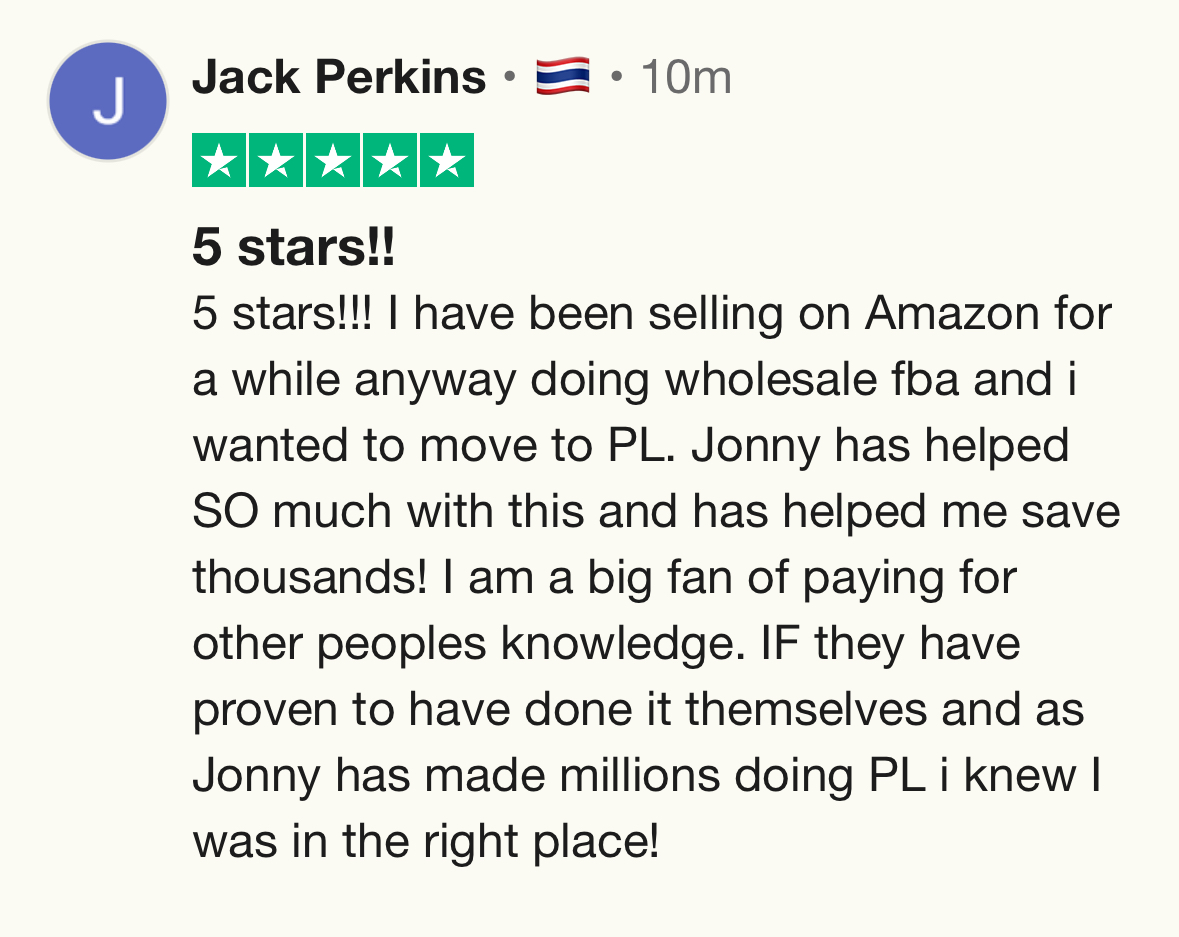Click the Thailand flag icon
Image resolution: width=1179 pixels, height=937 pixels.
tap(562, 76)
